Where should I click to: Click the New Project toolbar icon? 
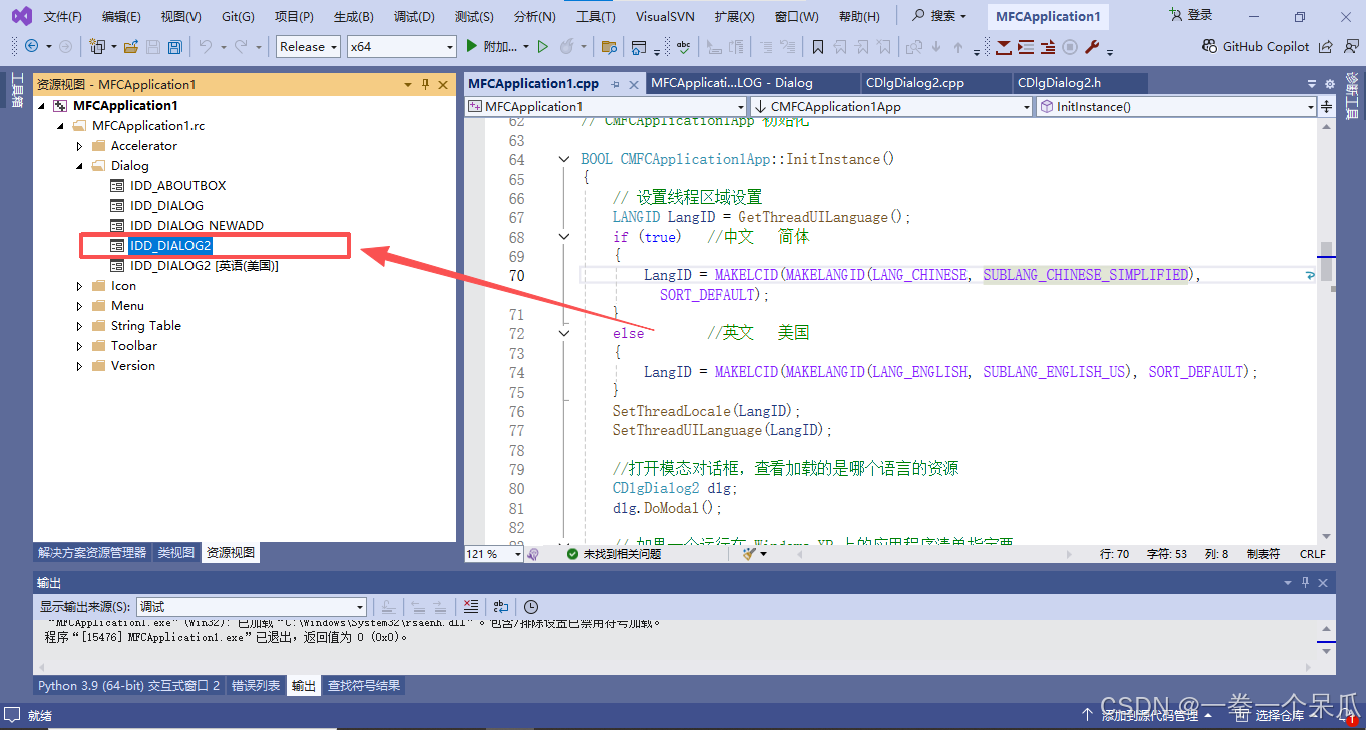(x=97, y=46)
